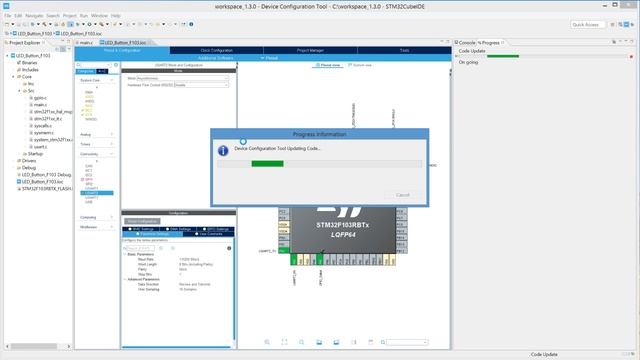Viewport: 640px width, 360px height.
Task: Click the green PA2 pin left of USART2_TX label
Action: click(284, 250)
